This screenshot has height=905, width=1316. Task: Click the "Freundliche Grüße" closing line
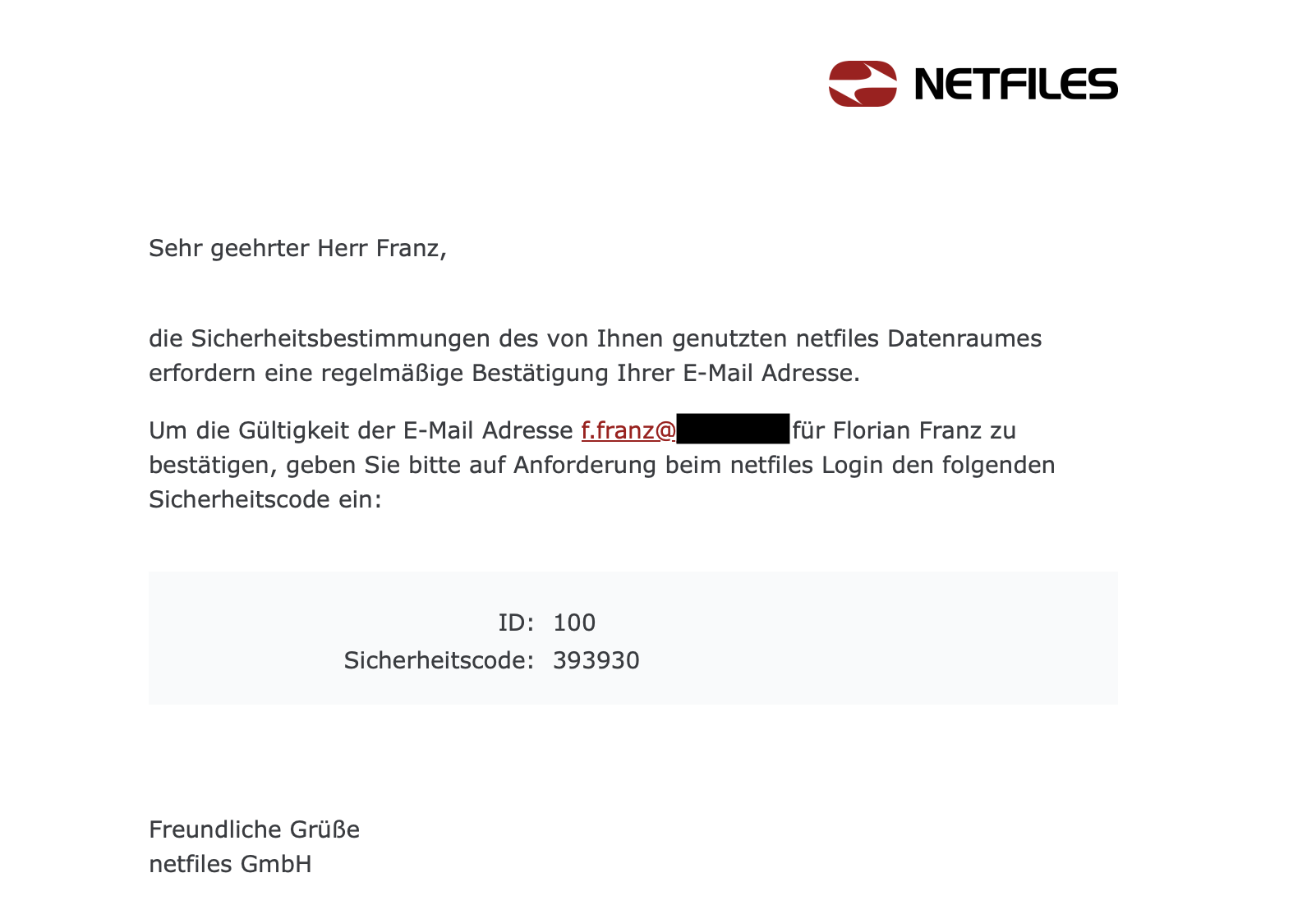pos(254,829)
